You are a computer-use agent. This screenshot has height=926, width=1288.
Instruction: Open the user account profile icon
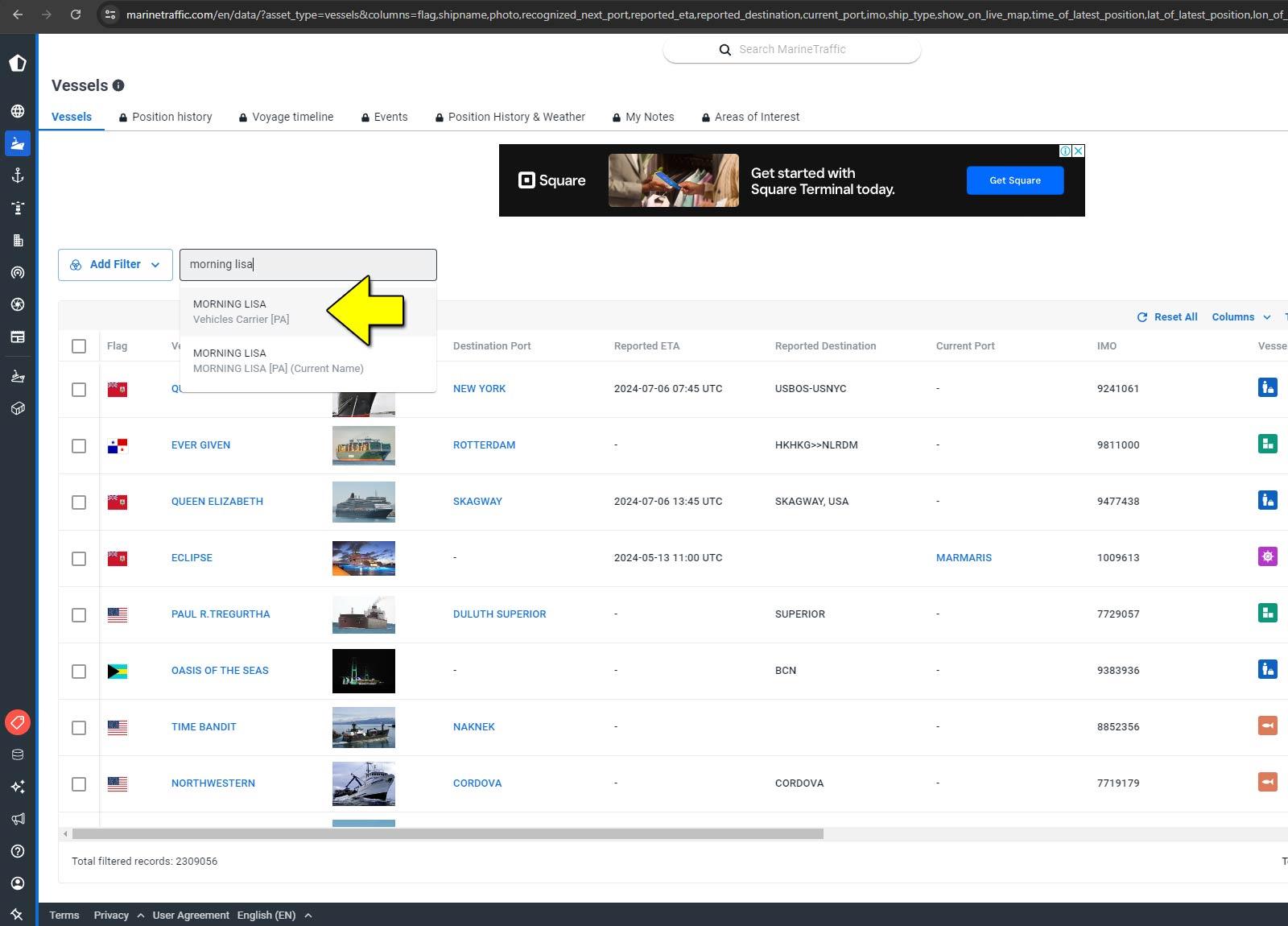coord(18,883)
